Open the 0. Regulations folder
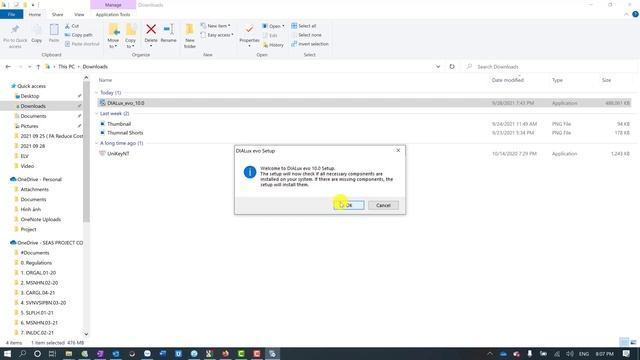Viewport: 640px width, 360px height. pos(36,262)
